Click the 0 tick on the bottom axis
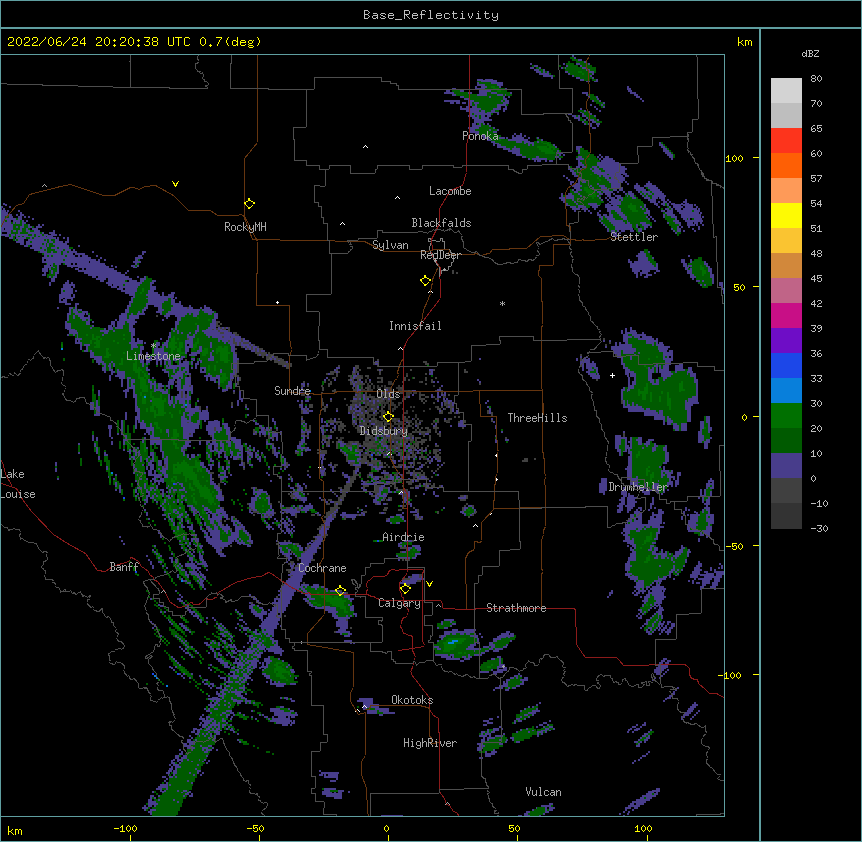 click(x=386, y=828)
